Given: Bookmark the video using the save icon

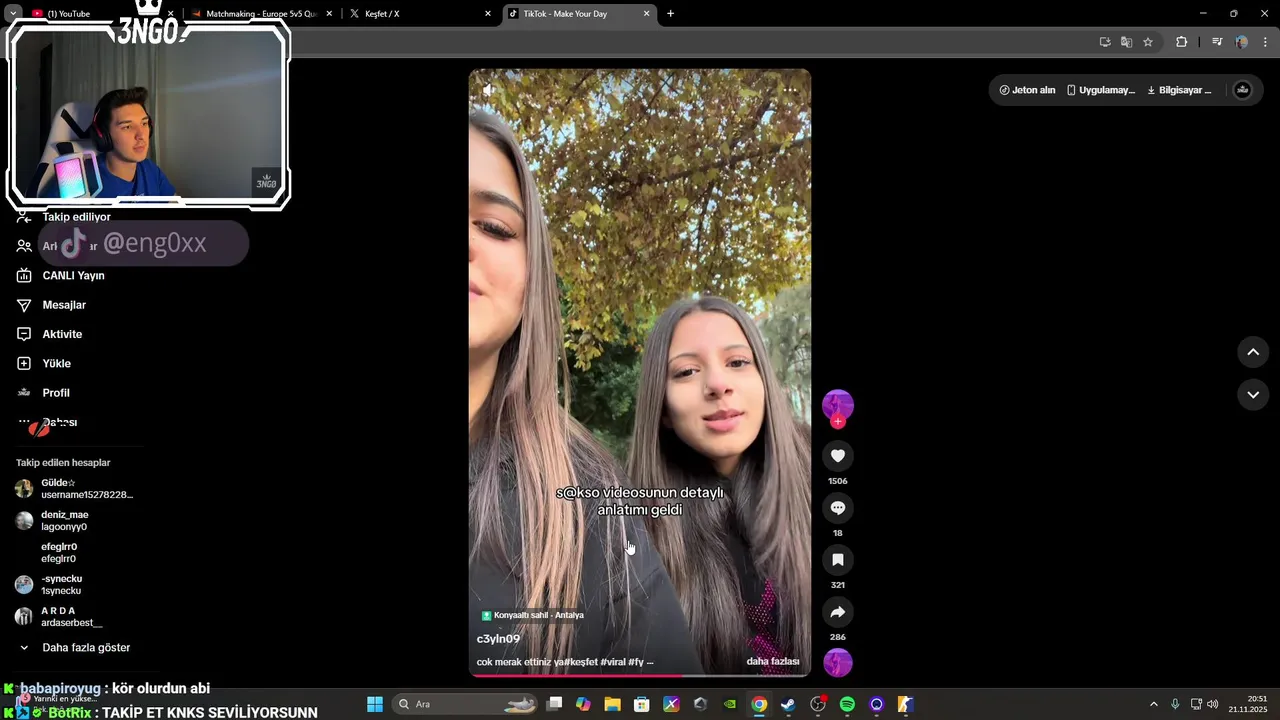Looking at the screenshot, I should click(838, 560).
